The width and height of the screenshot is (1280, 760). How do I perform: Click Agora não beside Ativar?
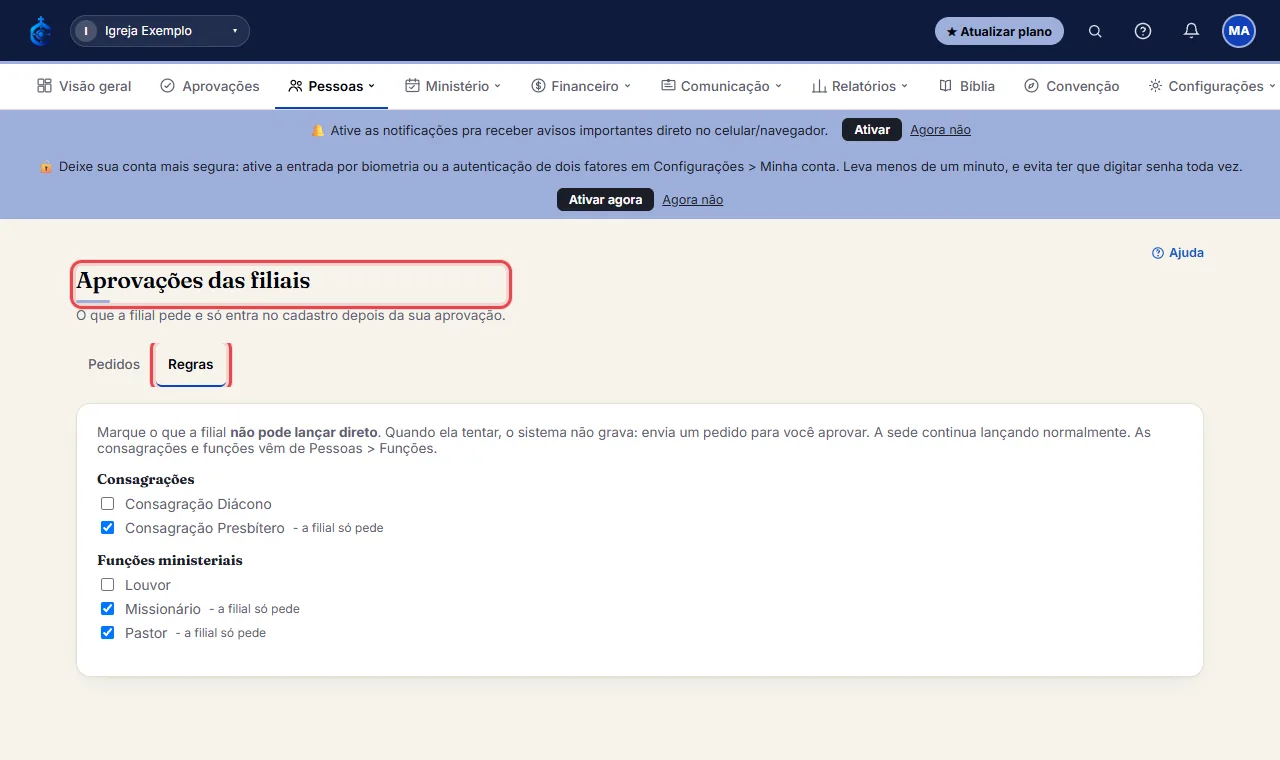tap(940, 130)
